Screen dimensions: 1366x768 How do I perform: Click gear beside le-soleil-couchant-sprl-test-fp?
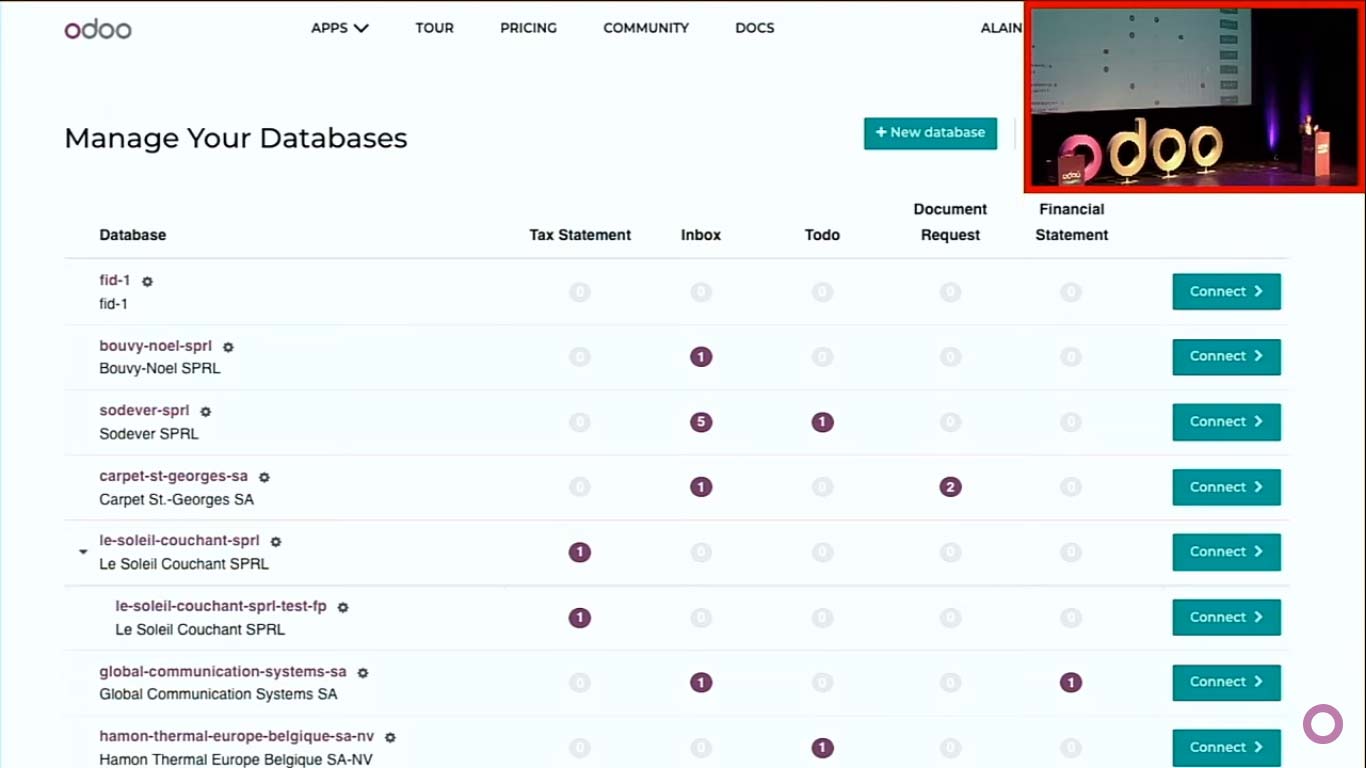tap(343, 607)
